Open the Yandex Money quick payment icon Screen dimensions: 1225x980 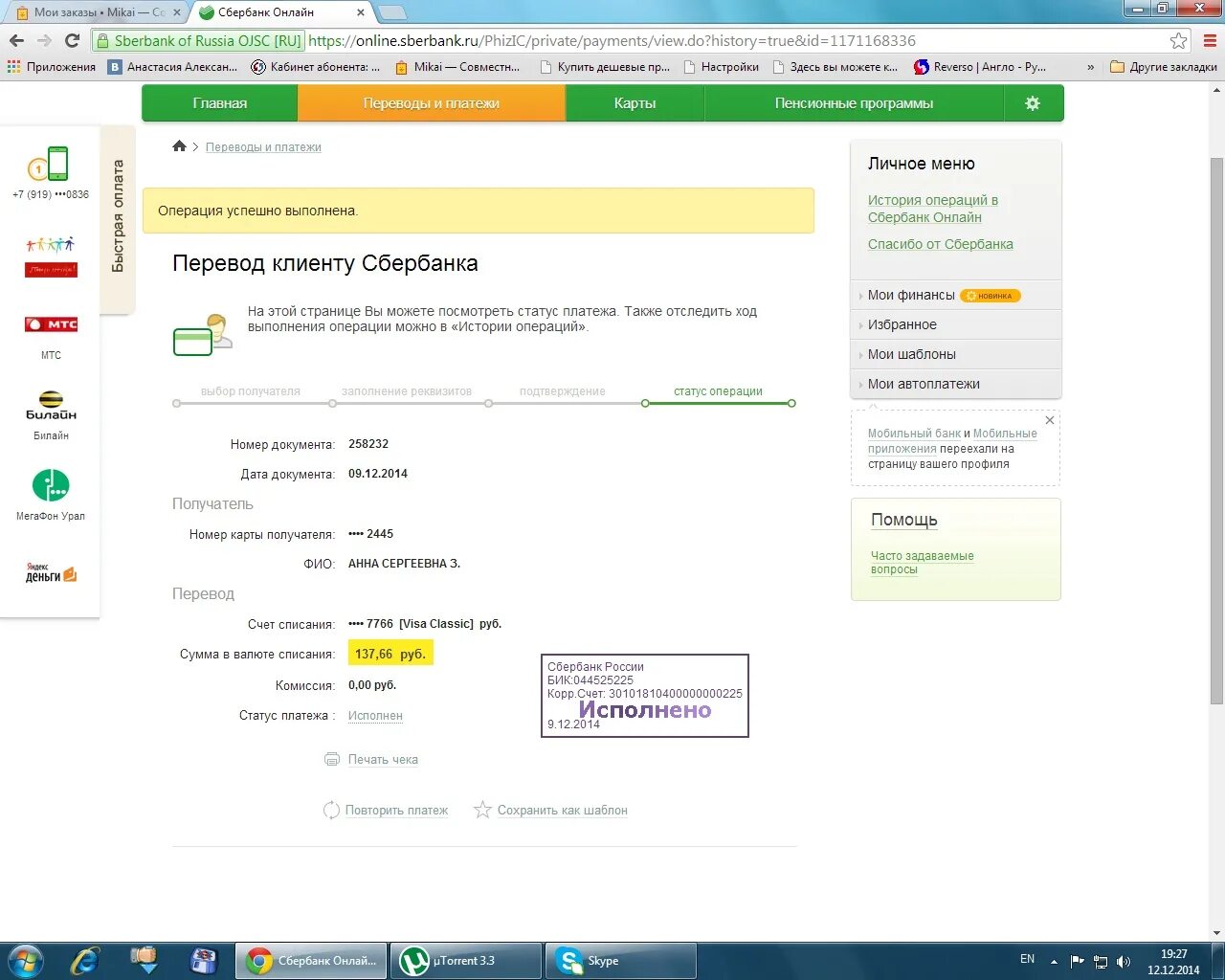coord(51,572)
